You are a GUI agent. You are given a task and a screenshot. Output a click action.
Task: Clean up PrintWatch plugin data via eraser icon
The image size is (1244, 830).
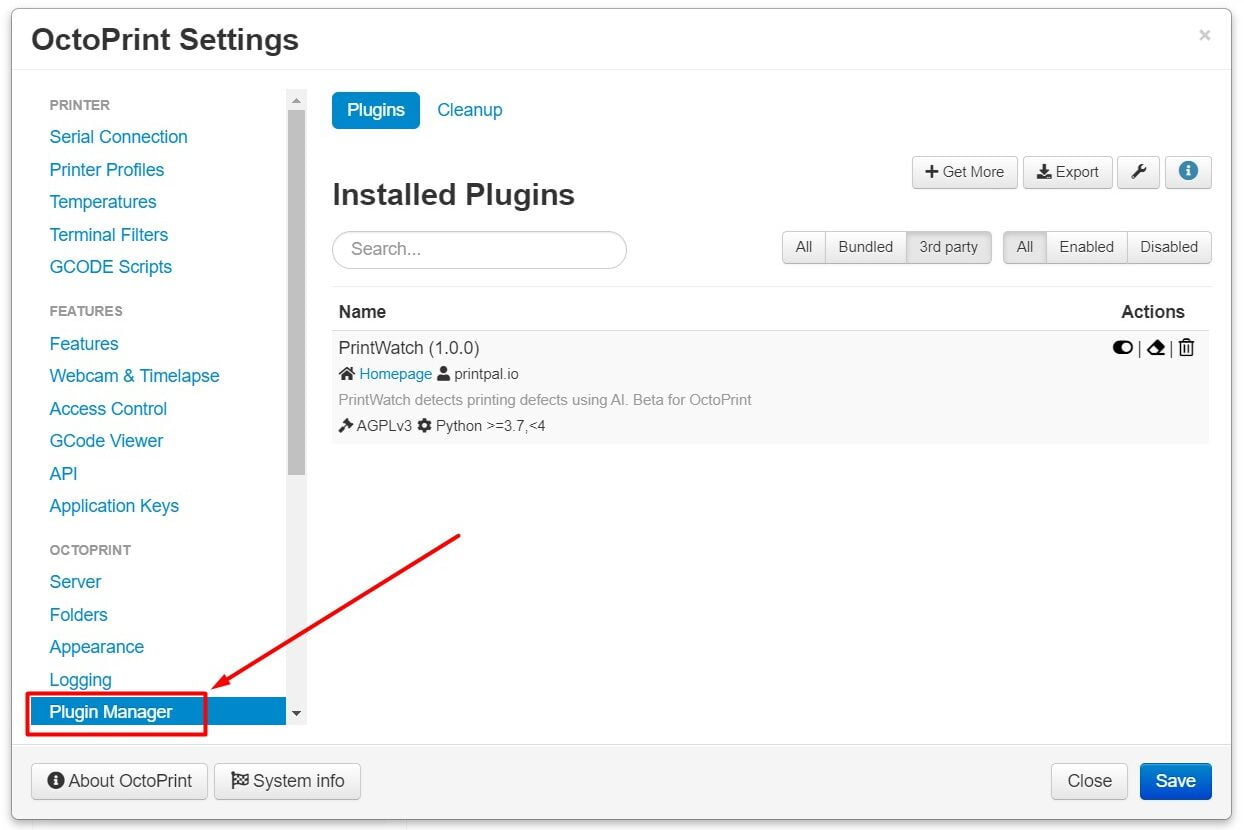point(1156,347)
